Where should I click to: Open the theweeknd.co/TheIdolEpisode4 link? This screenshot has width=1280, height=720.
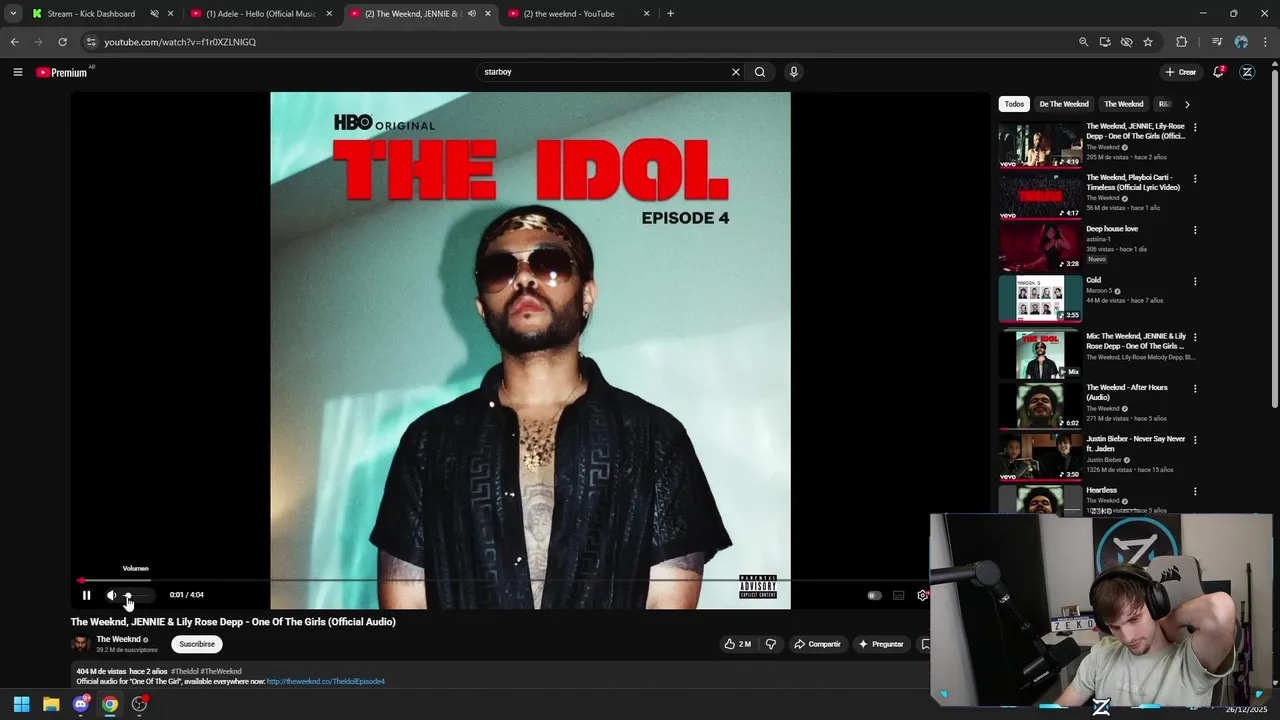click(325, 681)
